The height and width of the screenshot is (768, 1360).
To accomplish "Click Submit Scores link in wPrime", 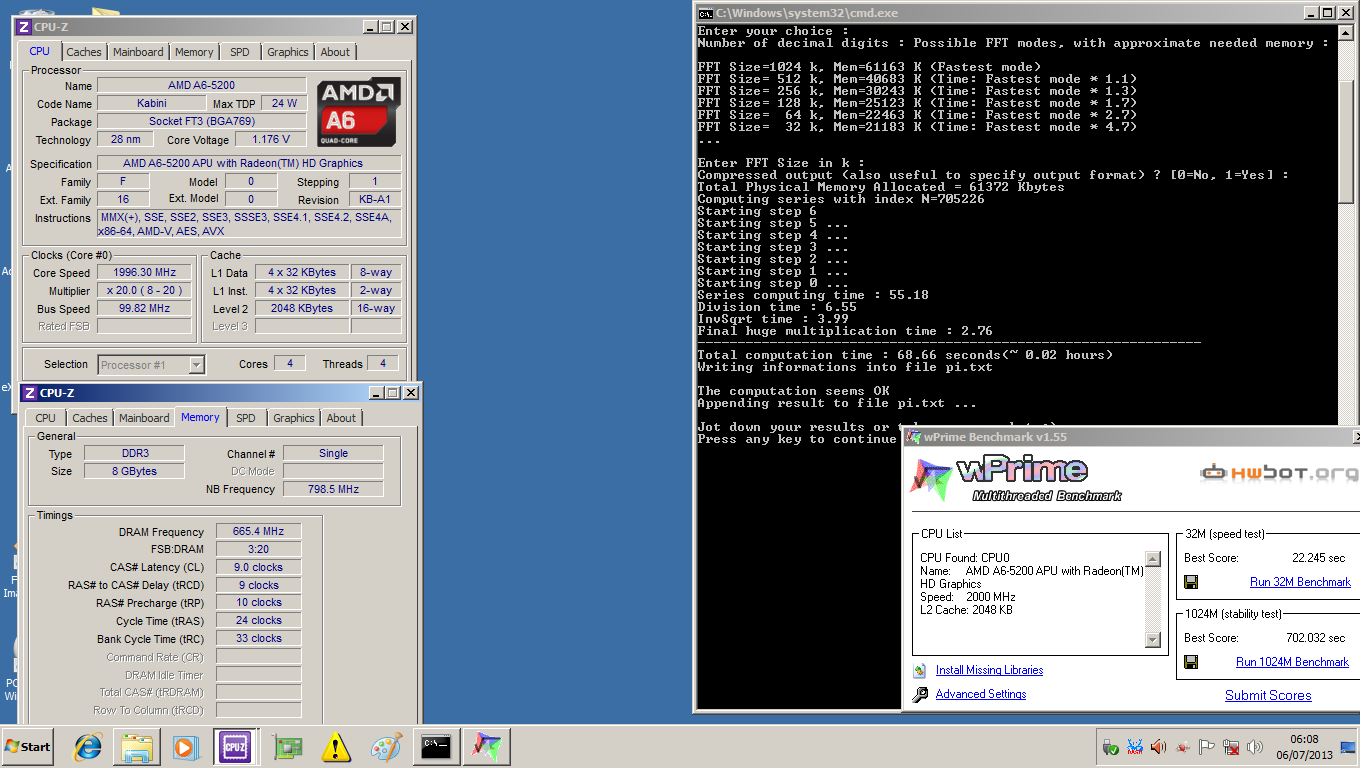I will (x=1268, y=695).
